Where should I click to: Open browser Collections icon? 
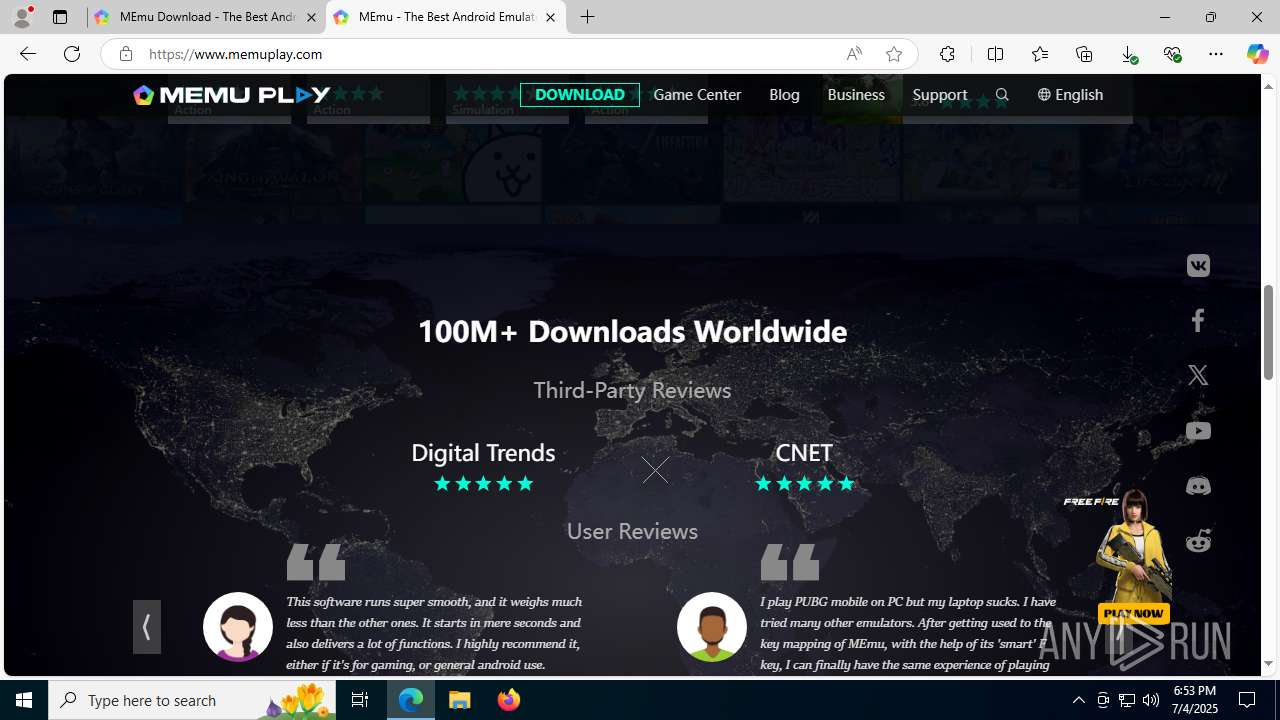(1084, 54)
